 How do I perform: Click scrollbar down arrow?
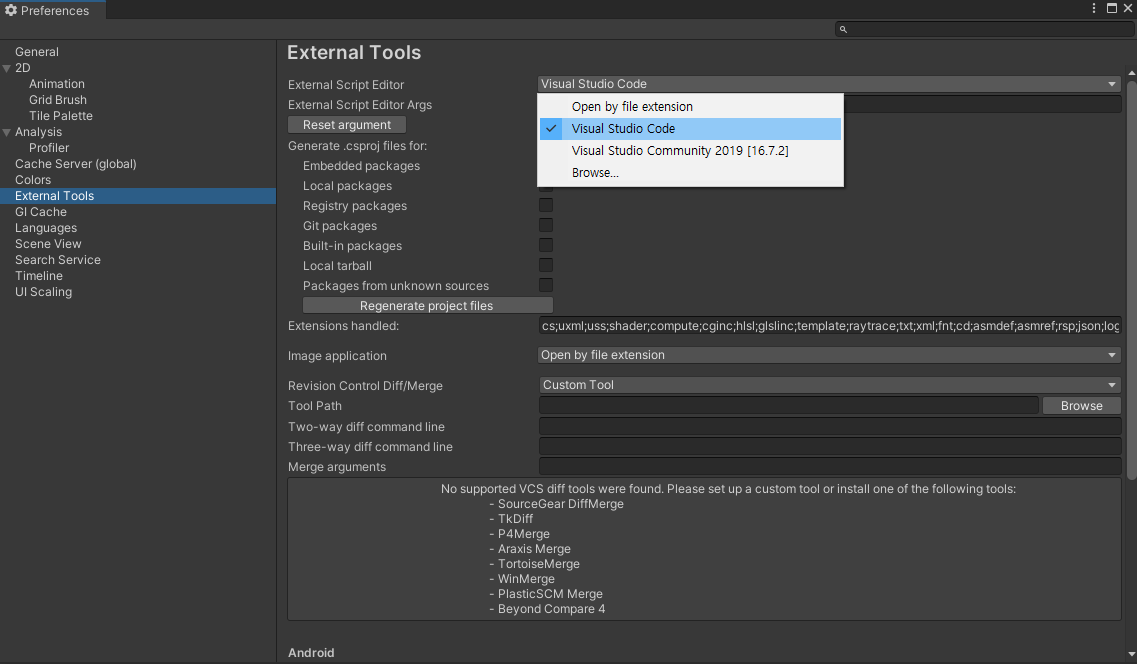1131,655
